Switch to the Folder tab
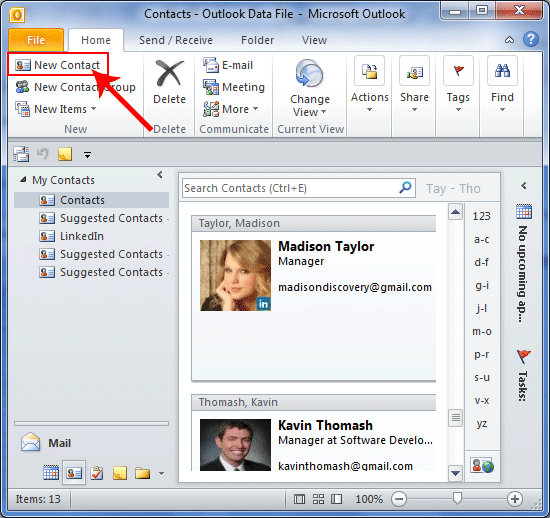 coord(257,40)
